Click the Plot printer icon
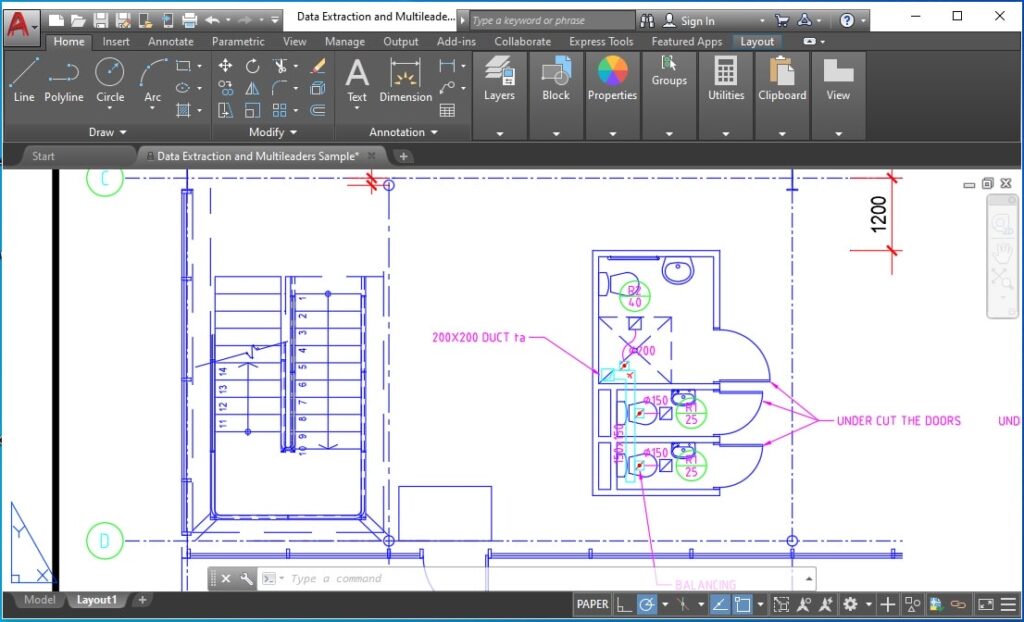Screen dimensions: 1024x622 pyautogui.click(x=189, y=20)
